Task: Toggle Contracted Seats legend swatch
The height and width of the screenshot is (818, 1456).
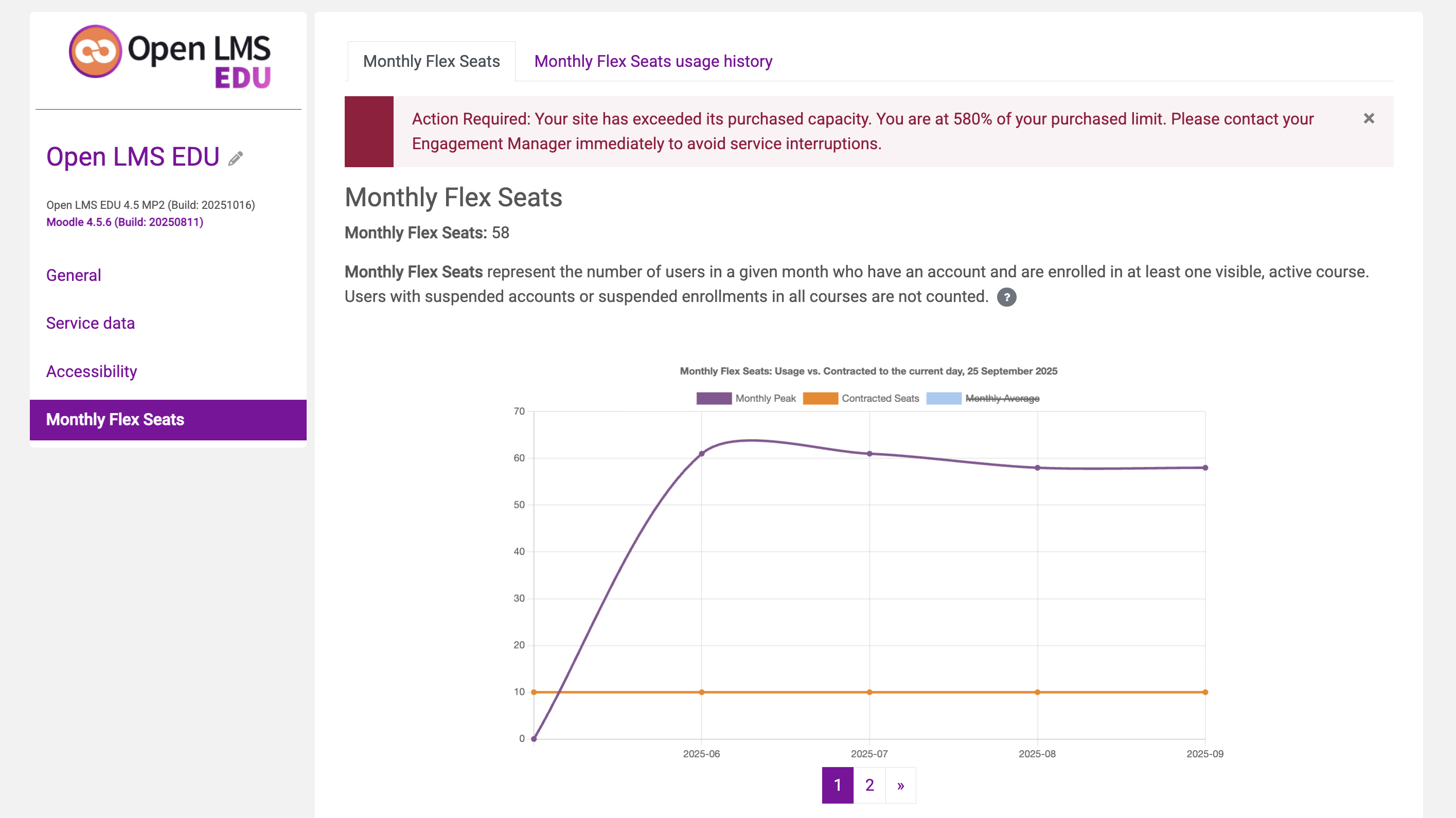Action: [x=820, y=399]
